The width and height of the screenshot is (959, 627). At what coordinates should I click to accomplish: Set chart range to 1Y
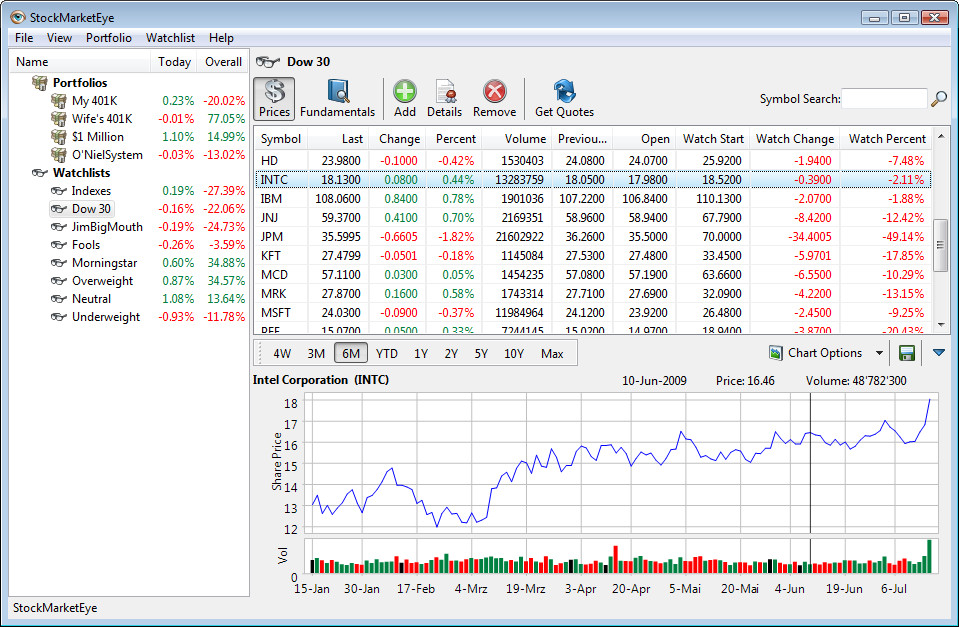coord(421,354)
